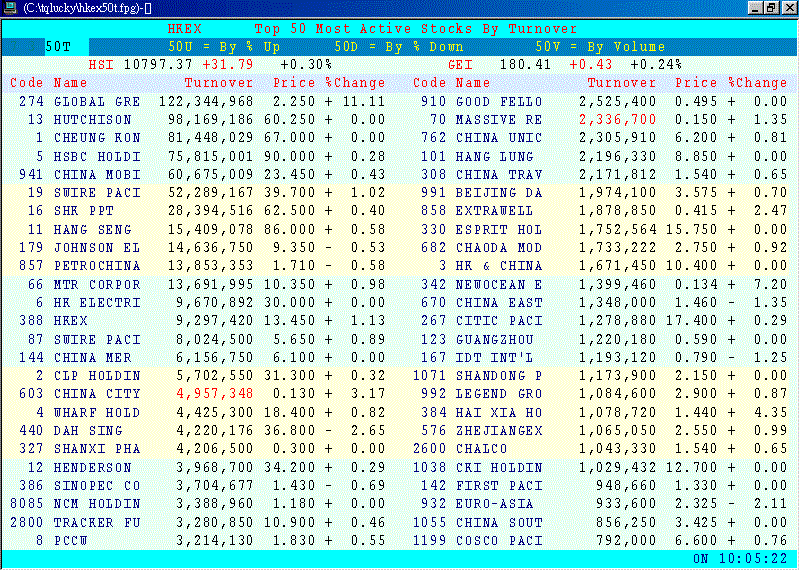
Task: Select the MTR CORPOR stock name
Action: 97,284
